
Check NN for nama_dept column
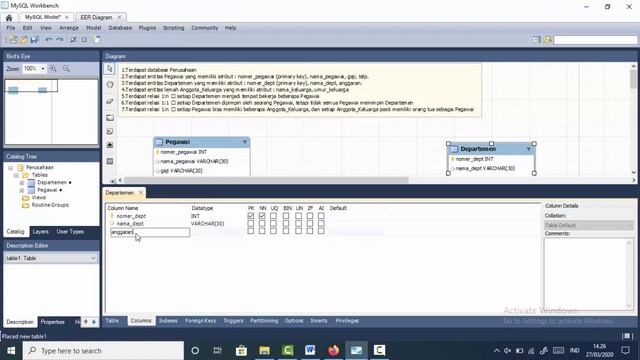coord(262,223)
